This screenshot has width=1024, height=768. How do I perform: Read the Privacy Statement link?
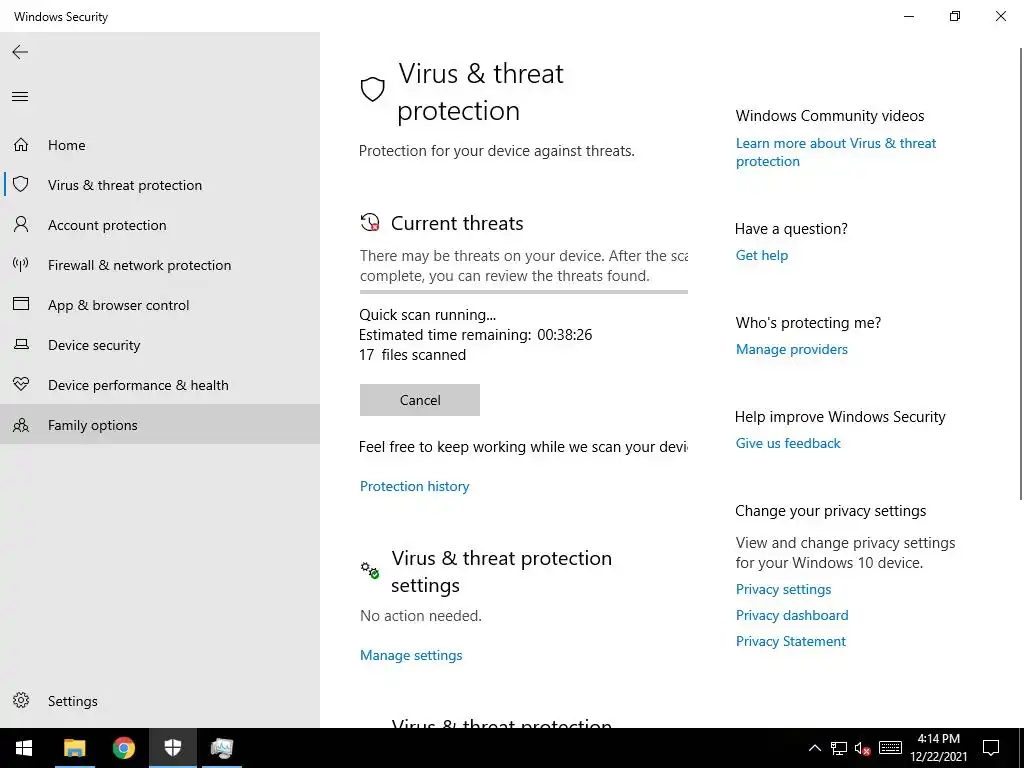click(791, 641)
